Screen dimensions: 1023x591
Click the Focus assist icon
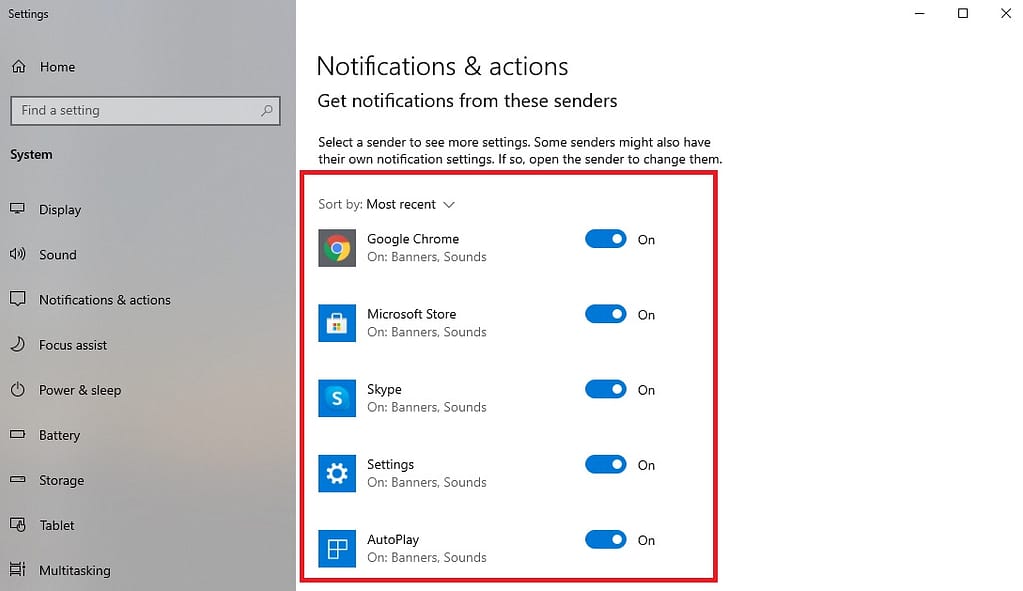[18, 344]
